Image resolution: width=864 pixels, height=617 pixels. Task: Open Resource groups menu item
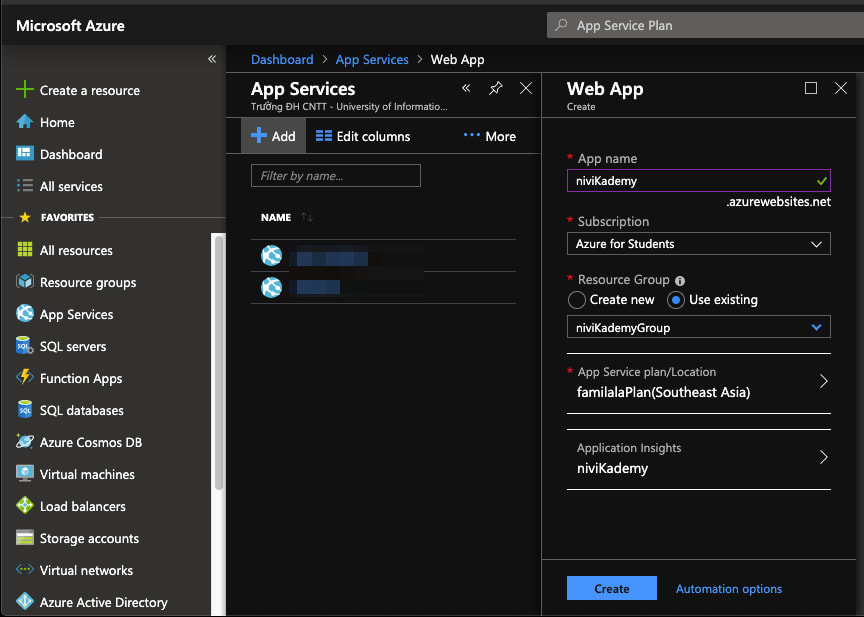click(x=88, y=282)
